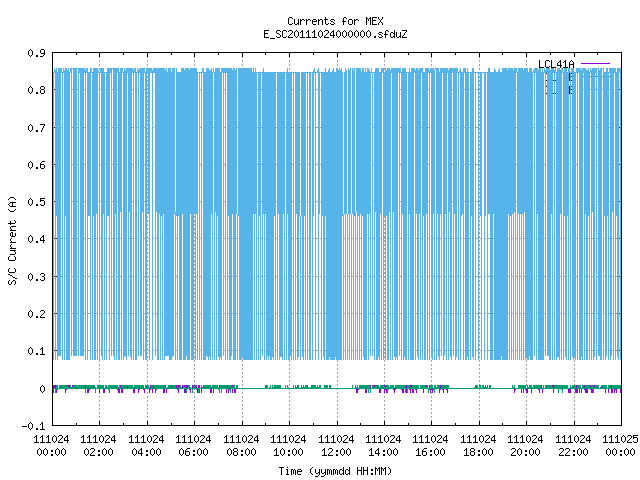Click the x-axis time label '04:00'

tap(146, 452)
